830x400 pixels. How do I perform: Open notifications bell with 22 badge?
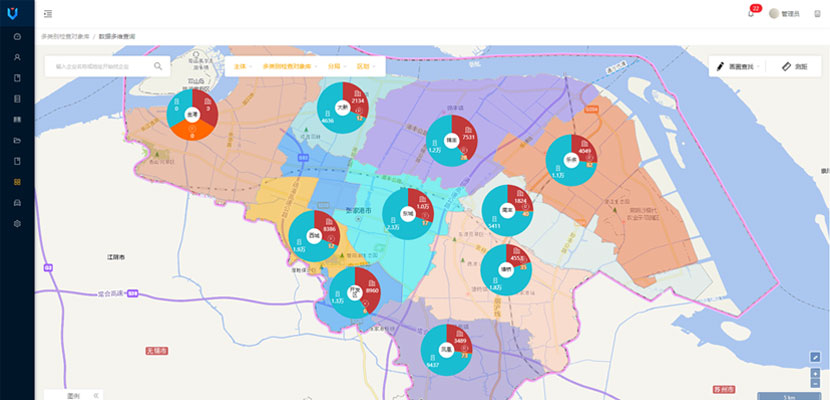click(751, 13)
